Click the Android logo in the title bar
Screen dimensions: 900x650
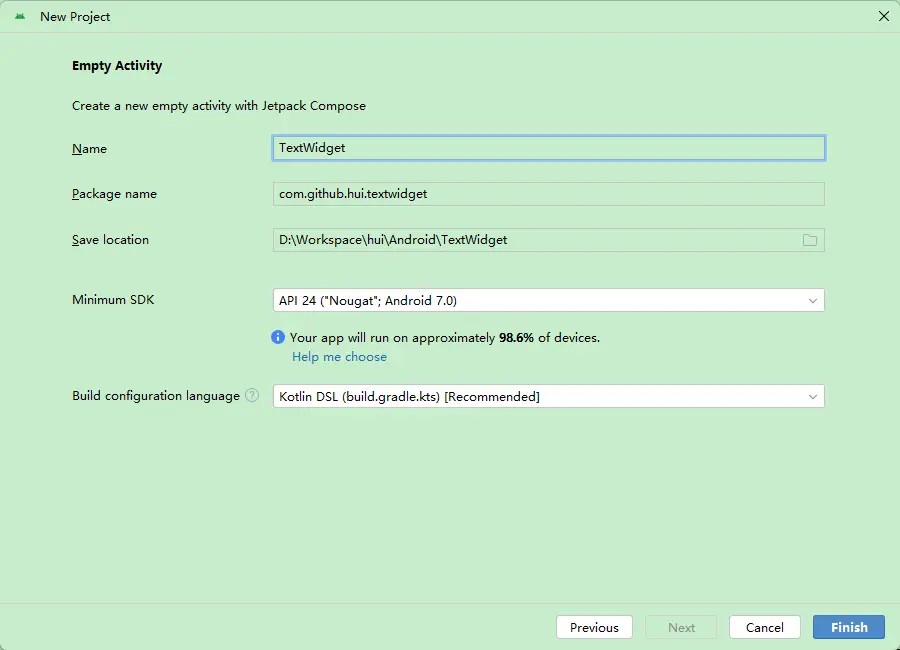tap(20, 17)
